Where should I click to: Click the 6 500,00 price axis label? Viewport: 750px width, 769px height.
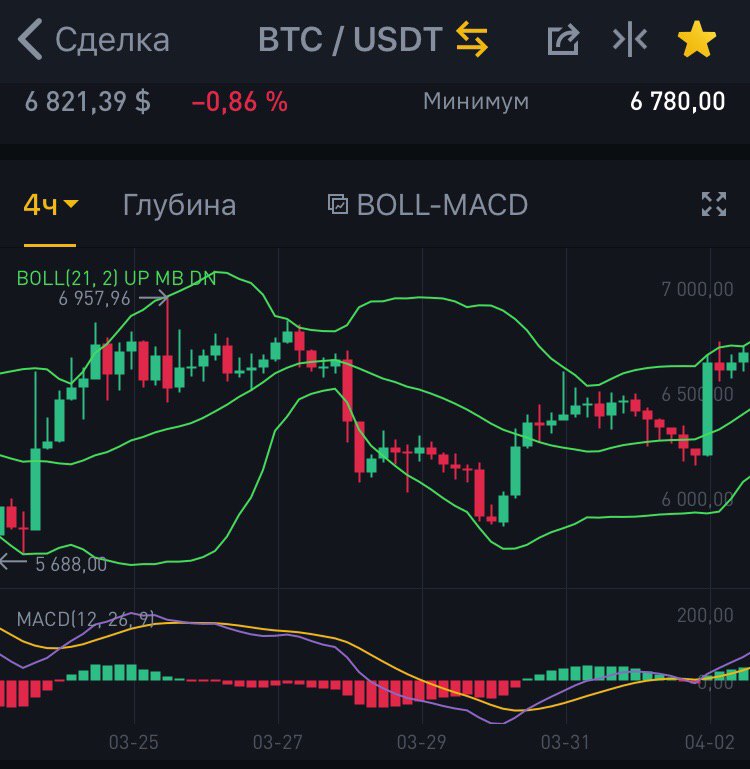pos(698,394)
